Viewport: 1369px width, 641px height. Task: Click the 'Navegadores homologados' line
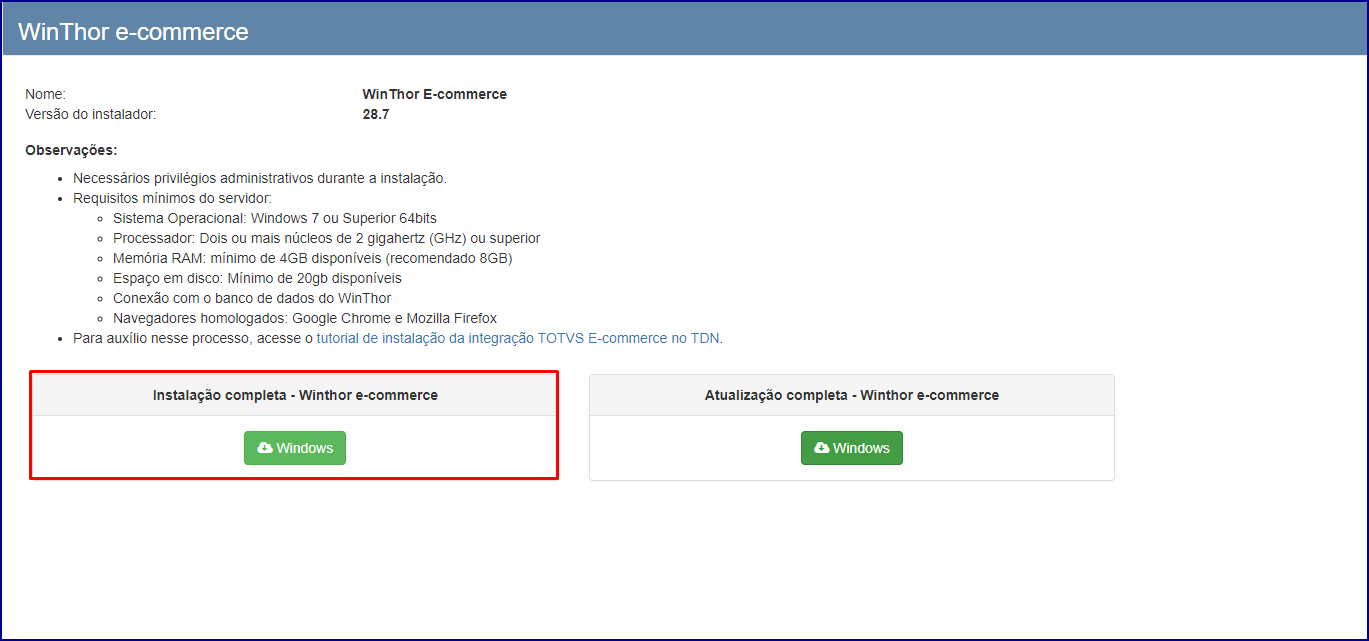click(x=305, y=318)
